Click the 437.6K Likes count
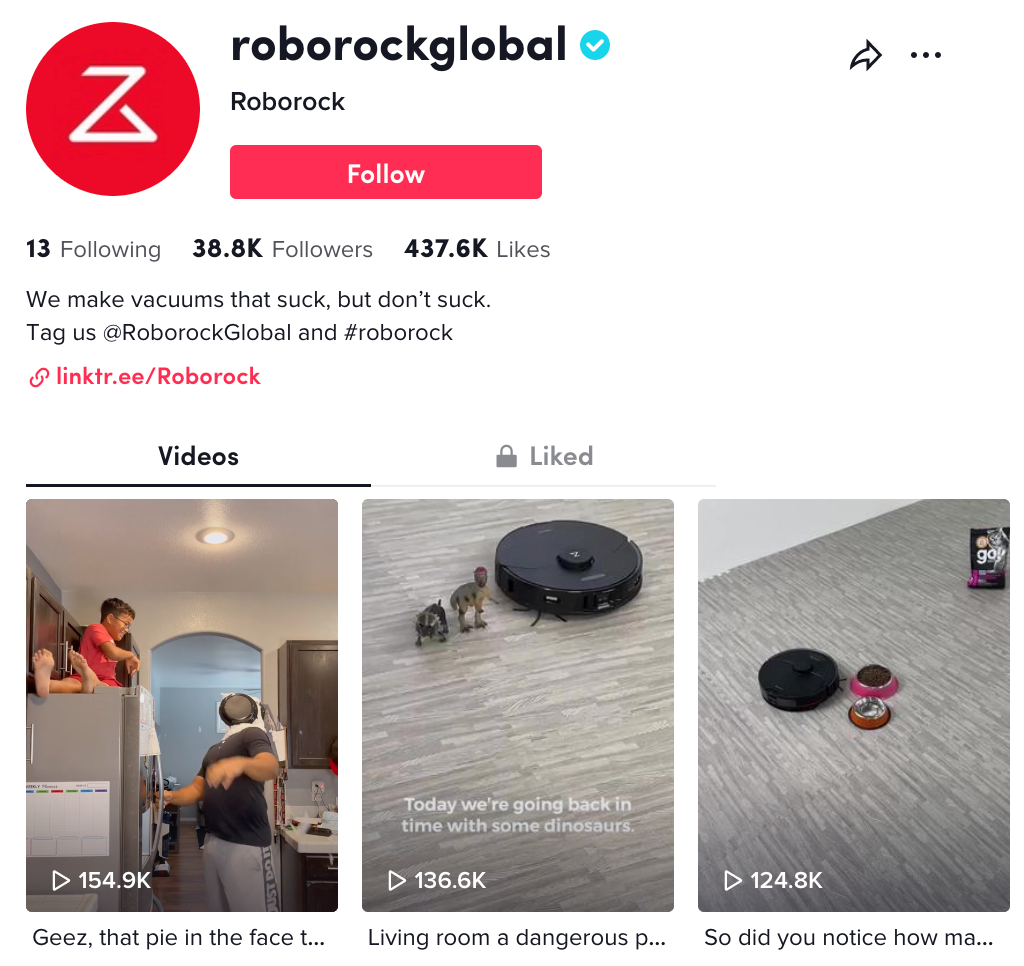 (x=477, y=249)
